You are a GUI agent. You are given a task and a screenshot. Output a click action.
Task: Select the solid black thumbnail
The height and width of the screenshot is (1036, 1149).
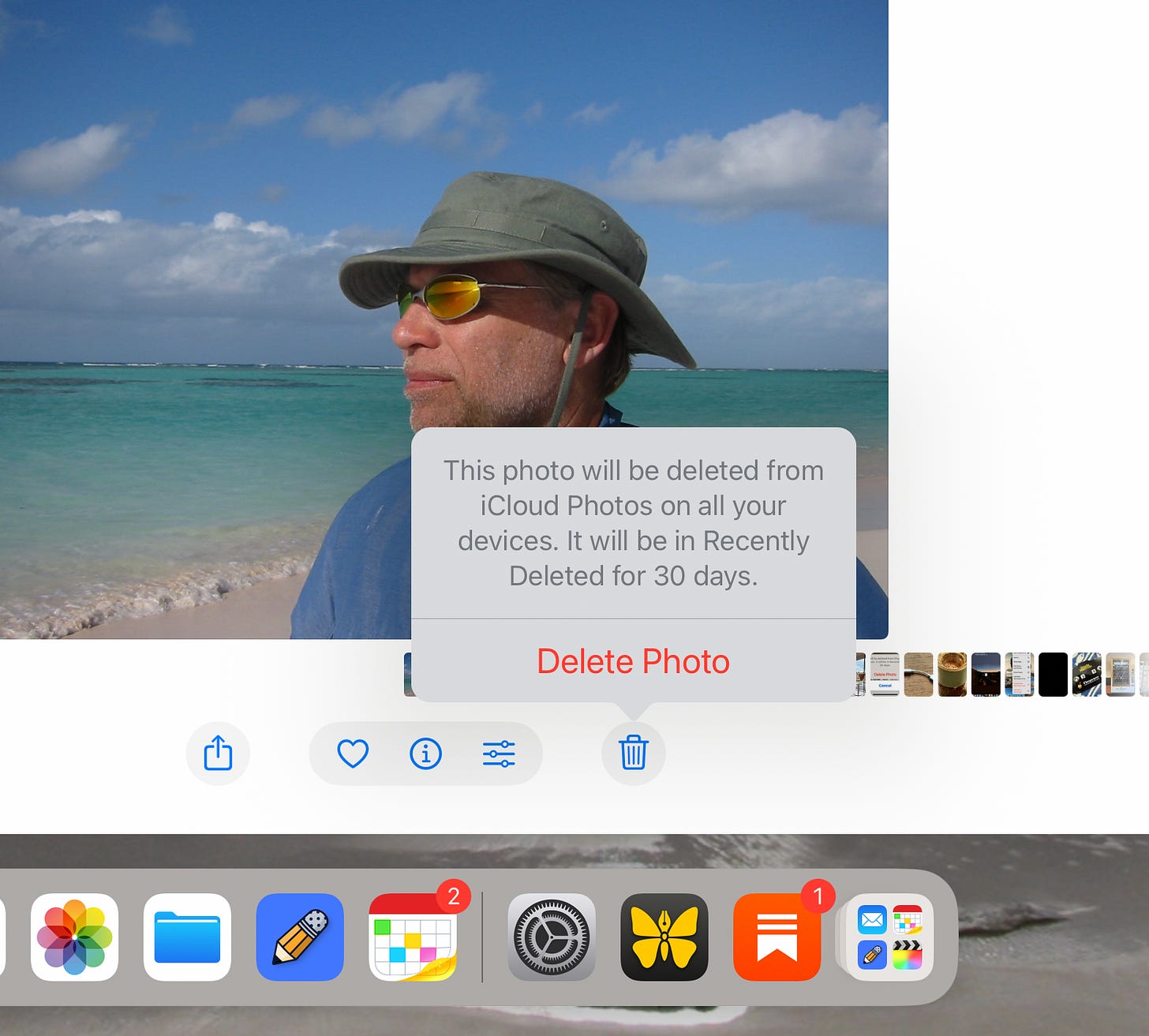1054,675
